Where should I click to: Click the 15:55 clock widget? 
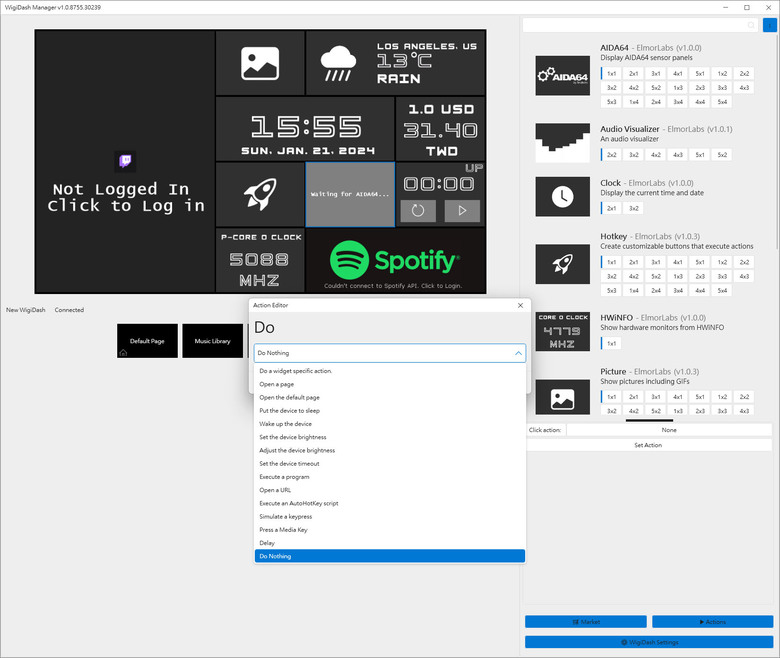305,129
